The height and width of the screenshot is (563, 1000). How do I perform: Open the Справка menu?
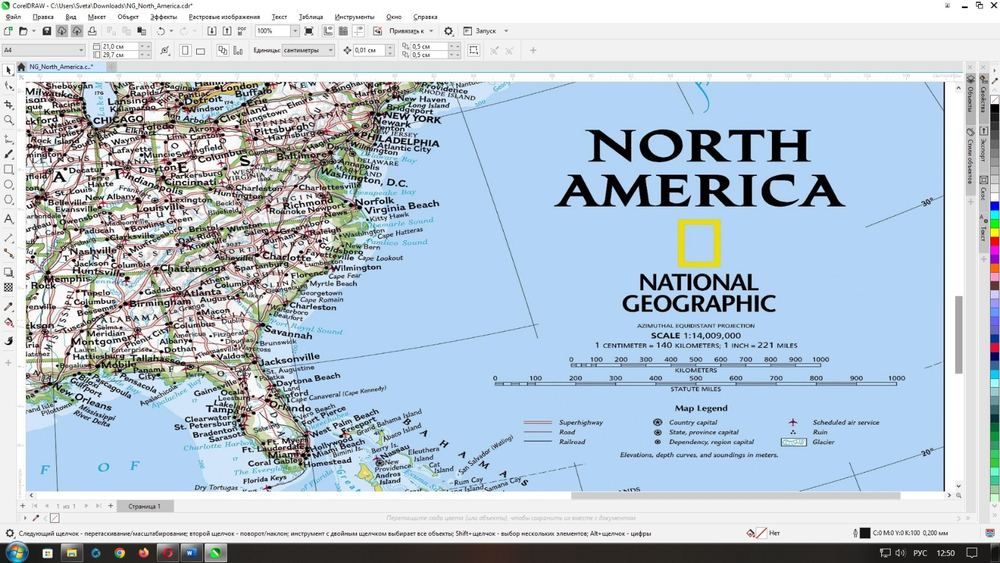[425, 17]
